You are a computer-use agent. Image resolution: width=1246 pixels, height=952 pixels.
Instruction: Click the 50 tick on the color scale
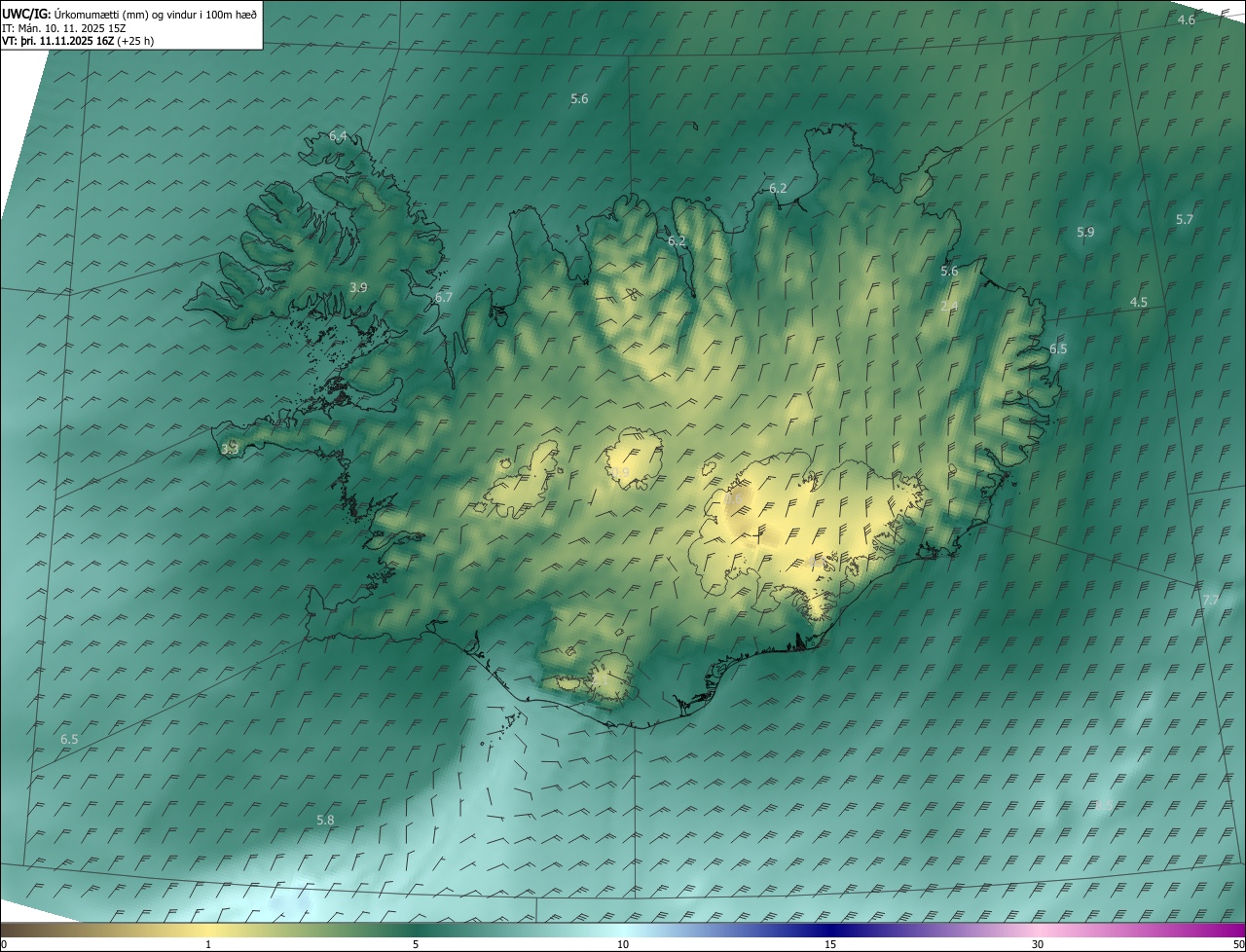[x=1238, y=944]
